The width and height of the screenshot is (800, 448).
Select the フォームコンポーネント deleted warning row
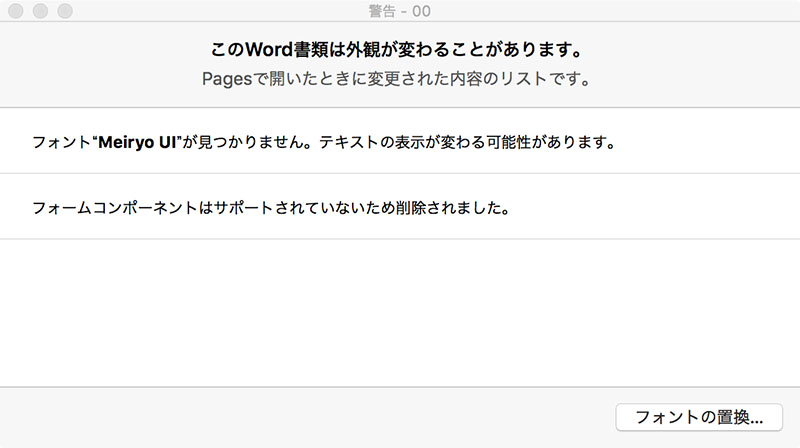(400, 207)
